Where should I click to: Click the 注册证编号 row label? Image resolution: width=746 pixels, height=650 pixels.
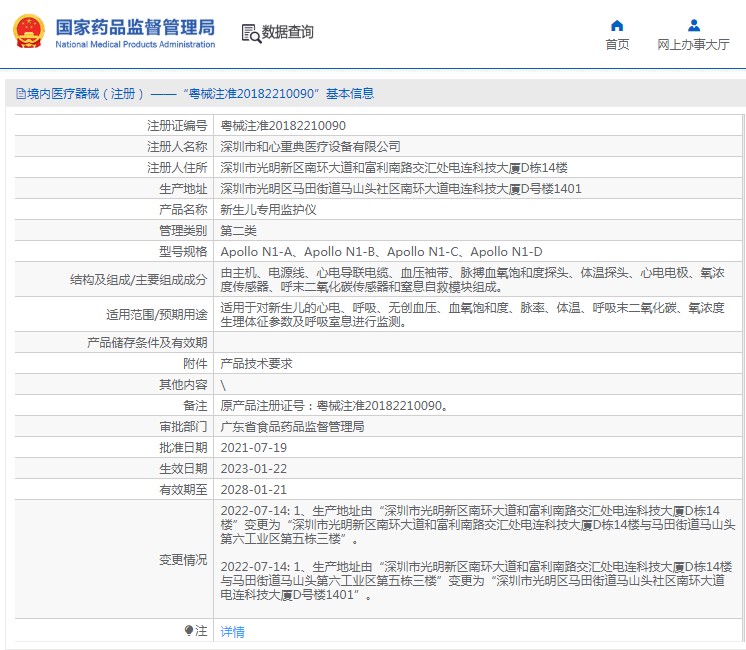pyautogui.click(x=177, y=126)
